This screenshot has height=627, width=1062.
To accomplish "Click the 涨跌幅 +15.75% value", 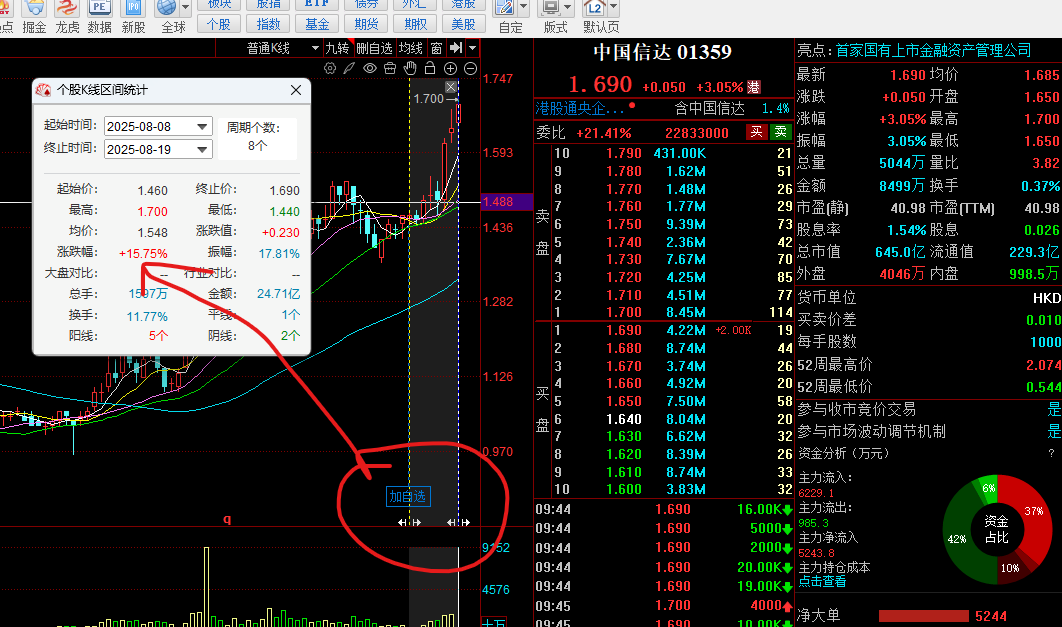I will click(x=143, y=253).
